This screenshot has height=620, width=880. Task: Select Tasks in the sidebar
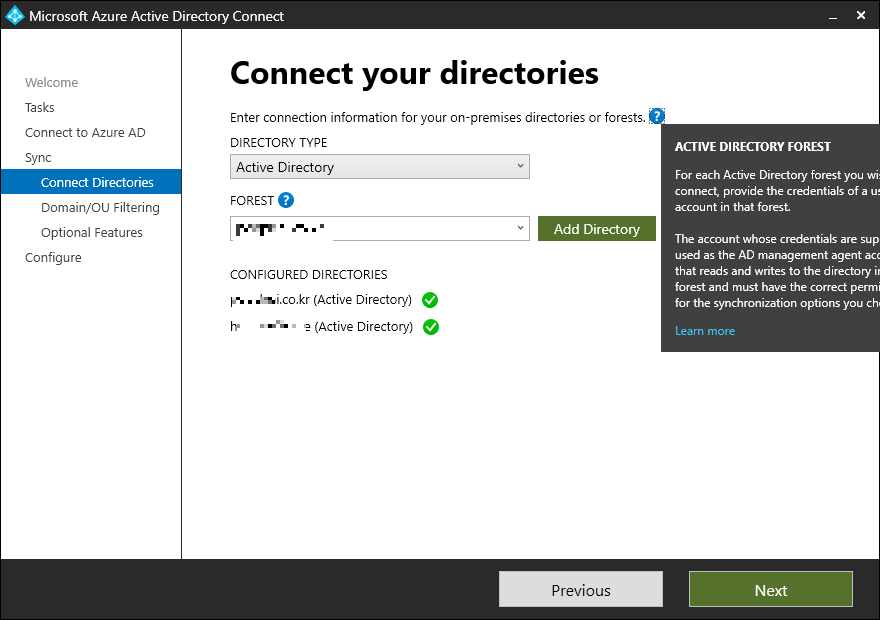coord(40,108)
